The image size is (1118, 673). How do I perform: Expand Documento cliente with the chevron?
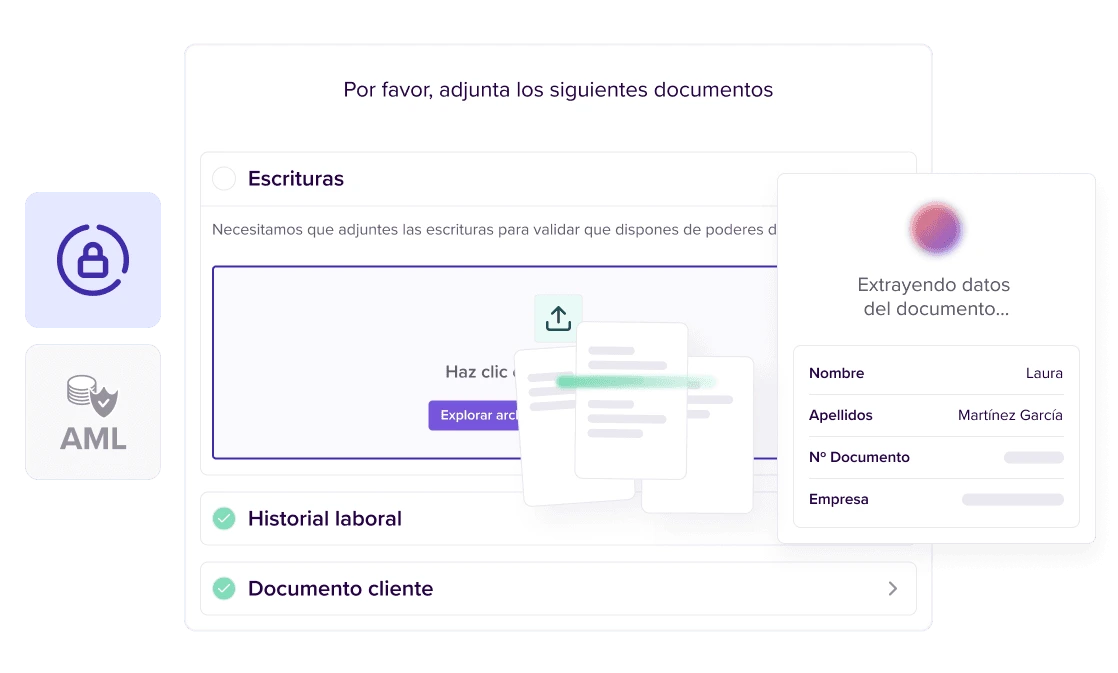(893, 588)
